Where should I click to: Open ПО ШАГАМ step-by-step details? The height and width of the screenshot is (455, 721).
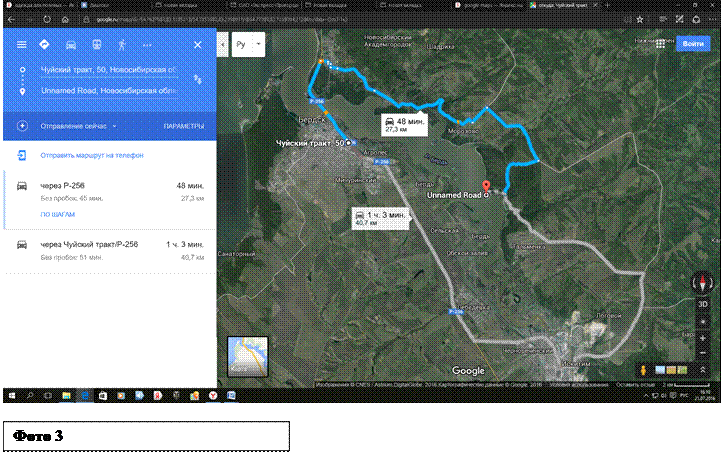pos(57,214)
